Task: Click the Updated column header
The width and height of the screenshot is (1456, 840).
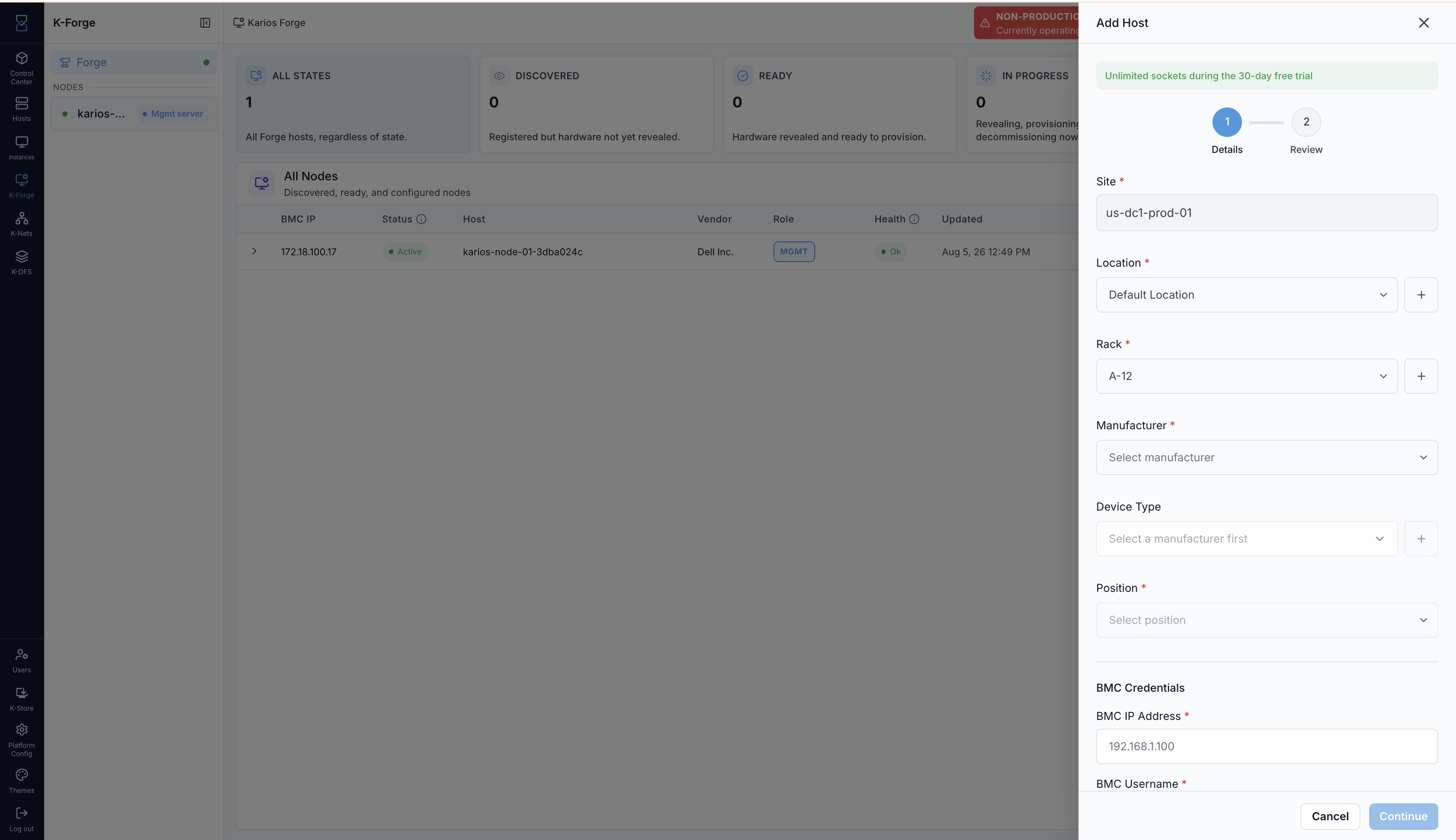Action: click(x=962, y=219)
